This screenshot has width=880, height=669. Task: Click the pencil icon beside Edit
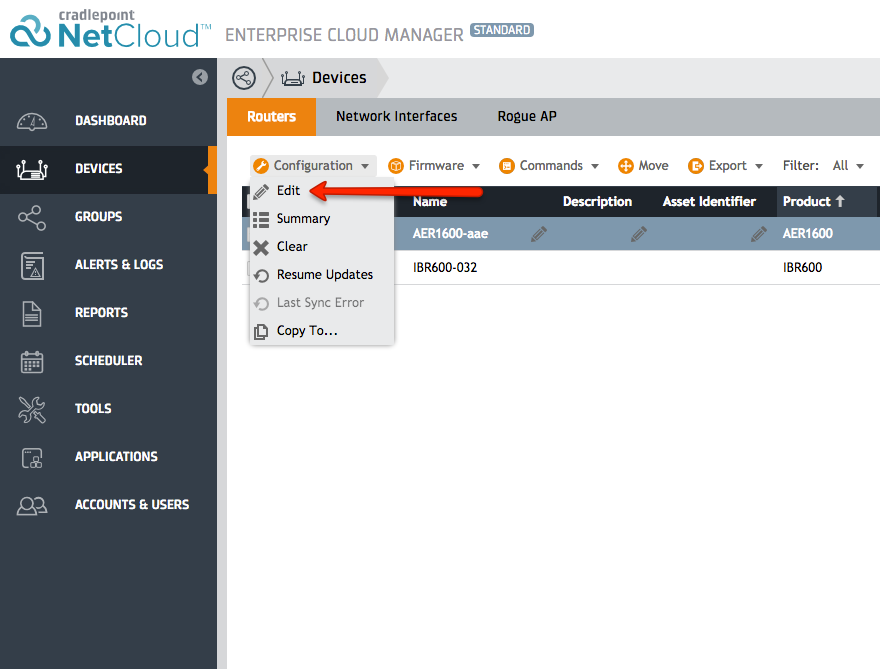[261, 191]
